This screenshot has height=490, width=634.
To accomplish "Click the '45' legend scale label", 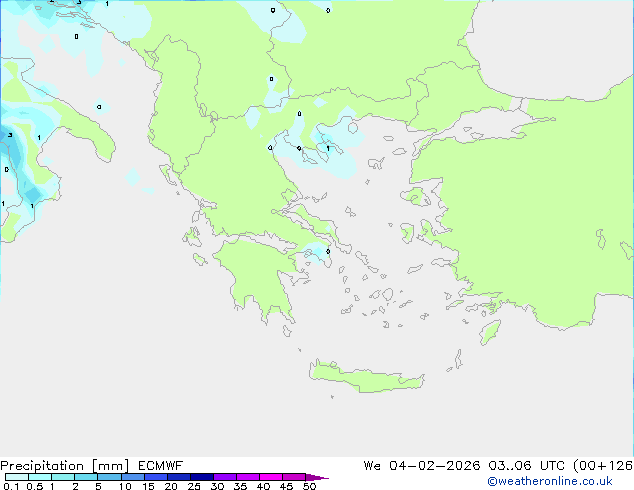I will [x=286, y=486].
